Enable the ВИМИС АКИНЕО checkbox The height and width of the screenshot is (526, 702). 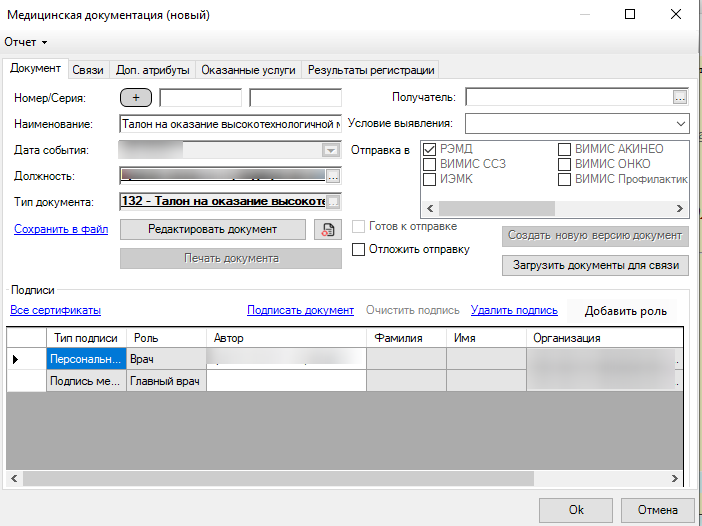[564, 149]
